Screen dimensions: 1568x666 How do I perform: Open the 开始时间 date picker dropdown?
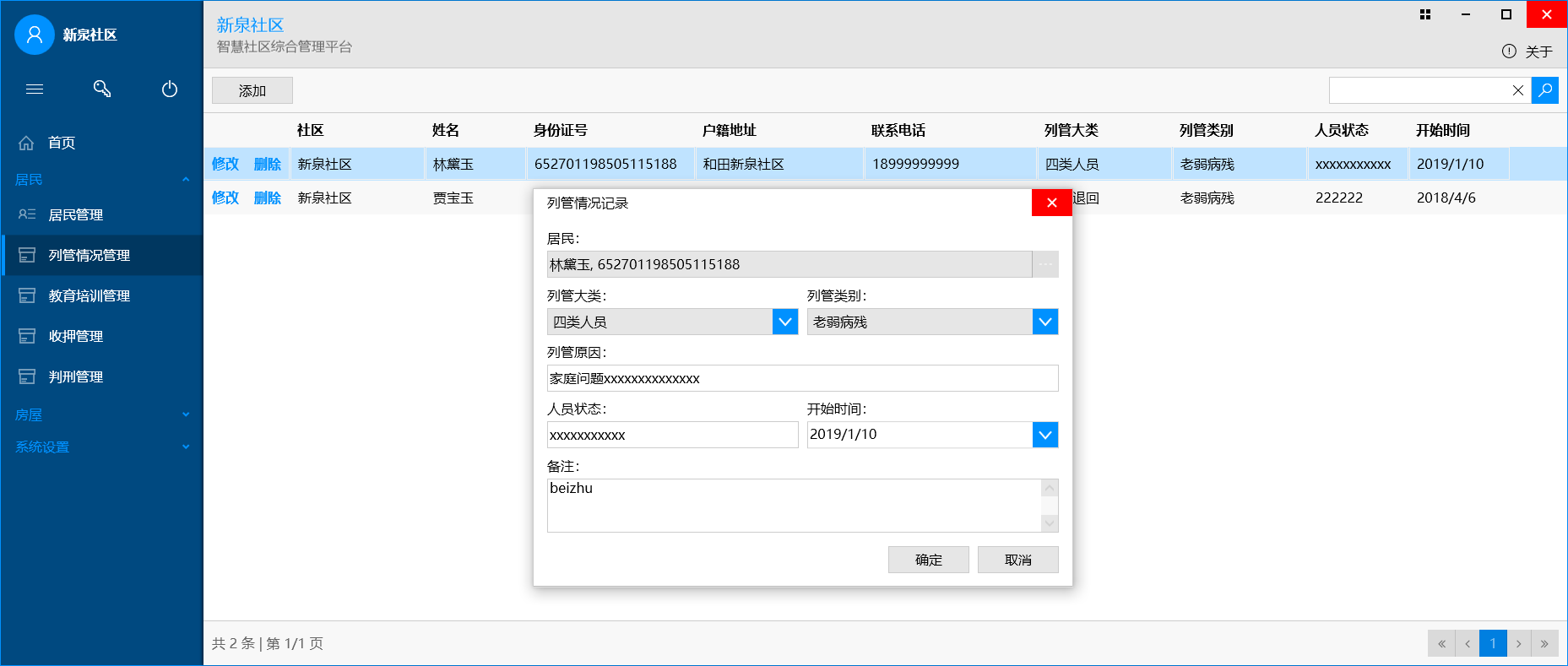pos(1045,435)
